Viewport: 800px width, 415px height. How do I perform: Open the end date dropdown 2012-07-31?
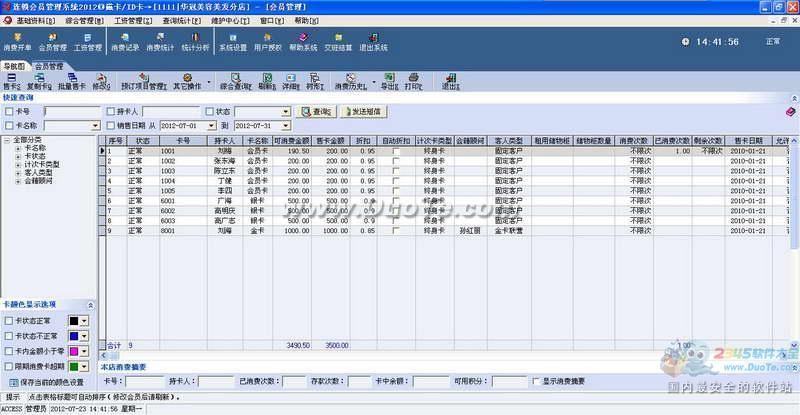[x=286, y=126]
